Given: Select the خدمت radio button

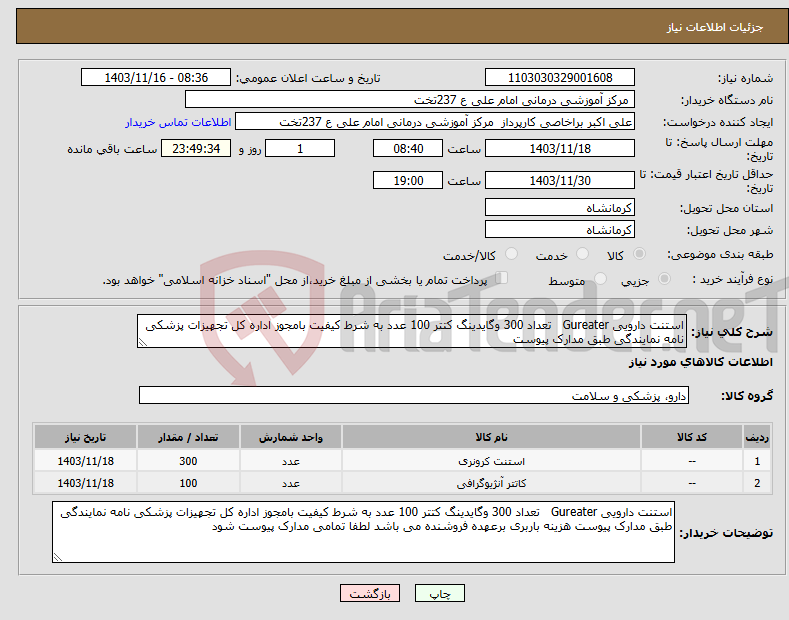Looking at the screenshot, I should 582,254.
